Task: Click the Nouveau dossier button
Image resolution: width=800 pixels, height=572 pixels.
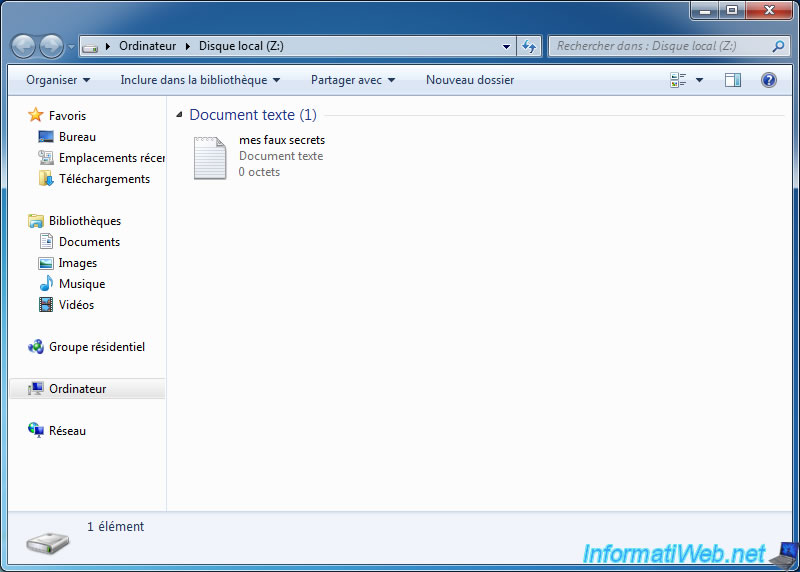Action: (470, 80)
